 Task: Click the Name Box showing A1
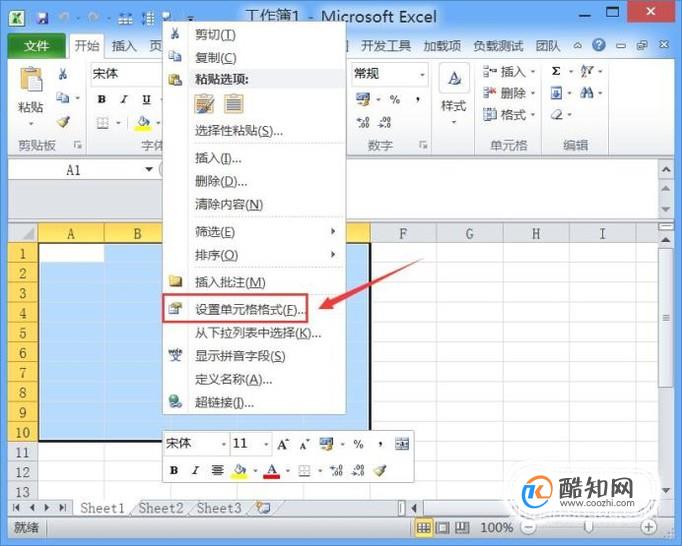pos(76,170)
